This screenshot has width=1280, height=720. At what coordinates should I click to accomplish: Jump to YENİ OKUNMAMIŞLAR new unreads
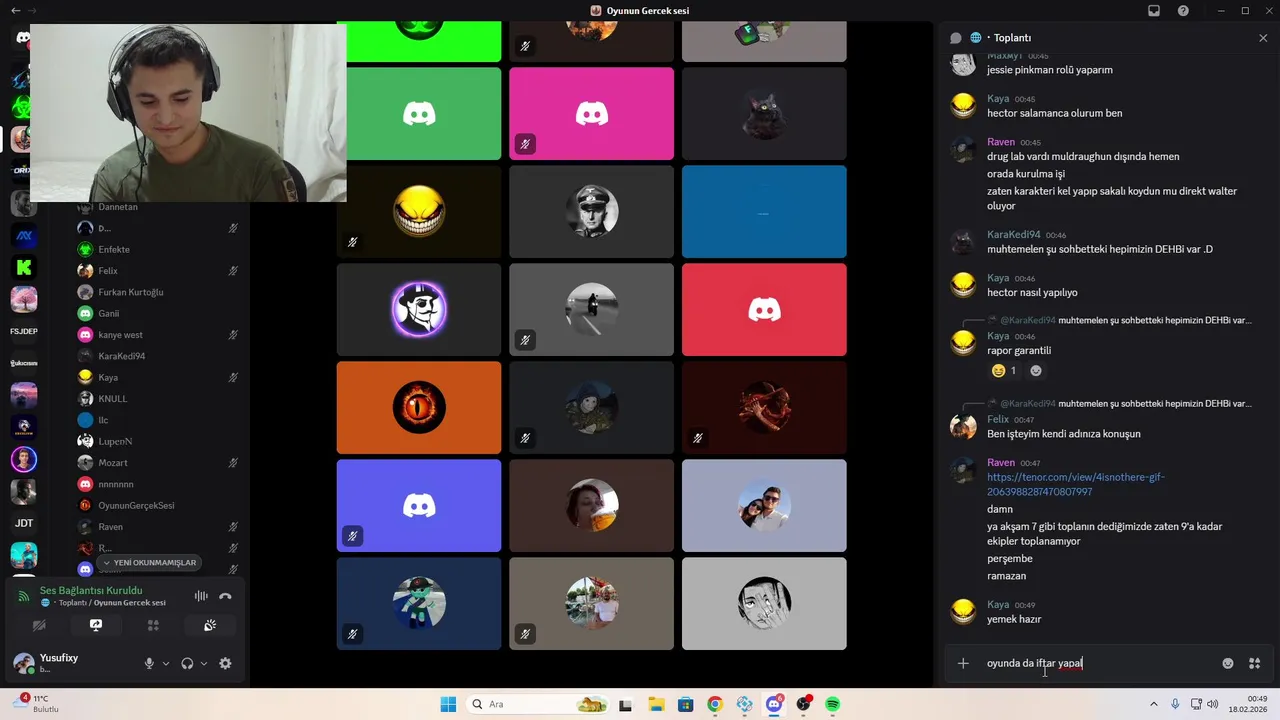click(149, 563)
